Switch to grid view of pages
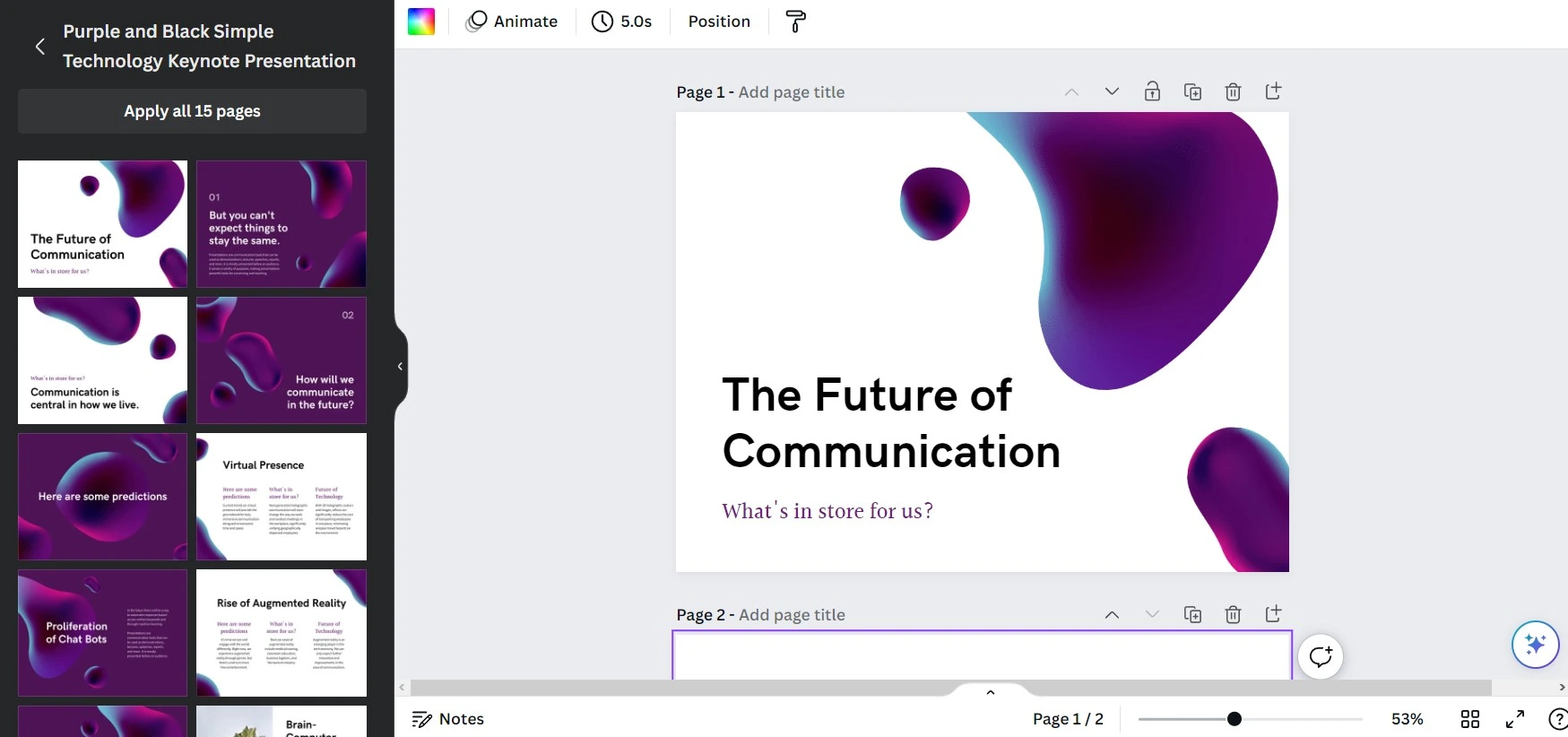The height and width of the screenshot is (737, 1568). 1470,719
